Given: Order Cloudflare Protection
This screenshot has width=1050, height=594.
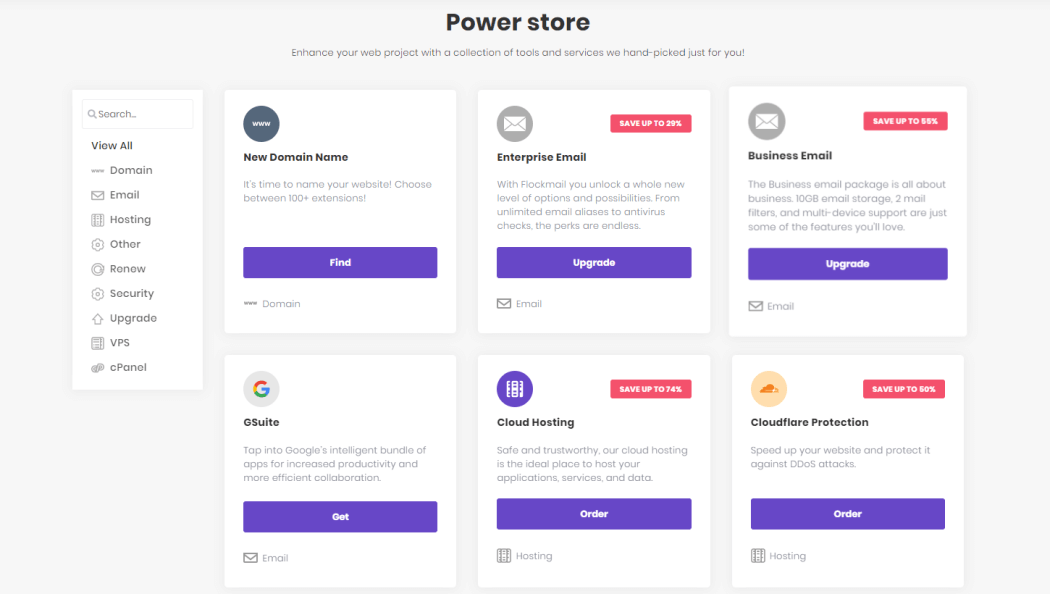Looking at the screenshot, I should coord(848,514).
